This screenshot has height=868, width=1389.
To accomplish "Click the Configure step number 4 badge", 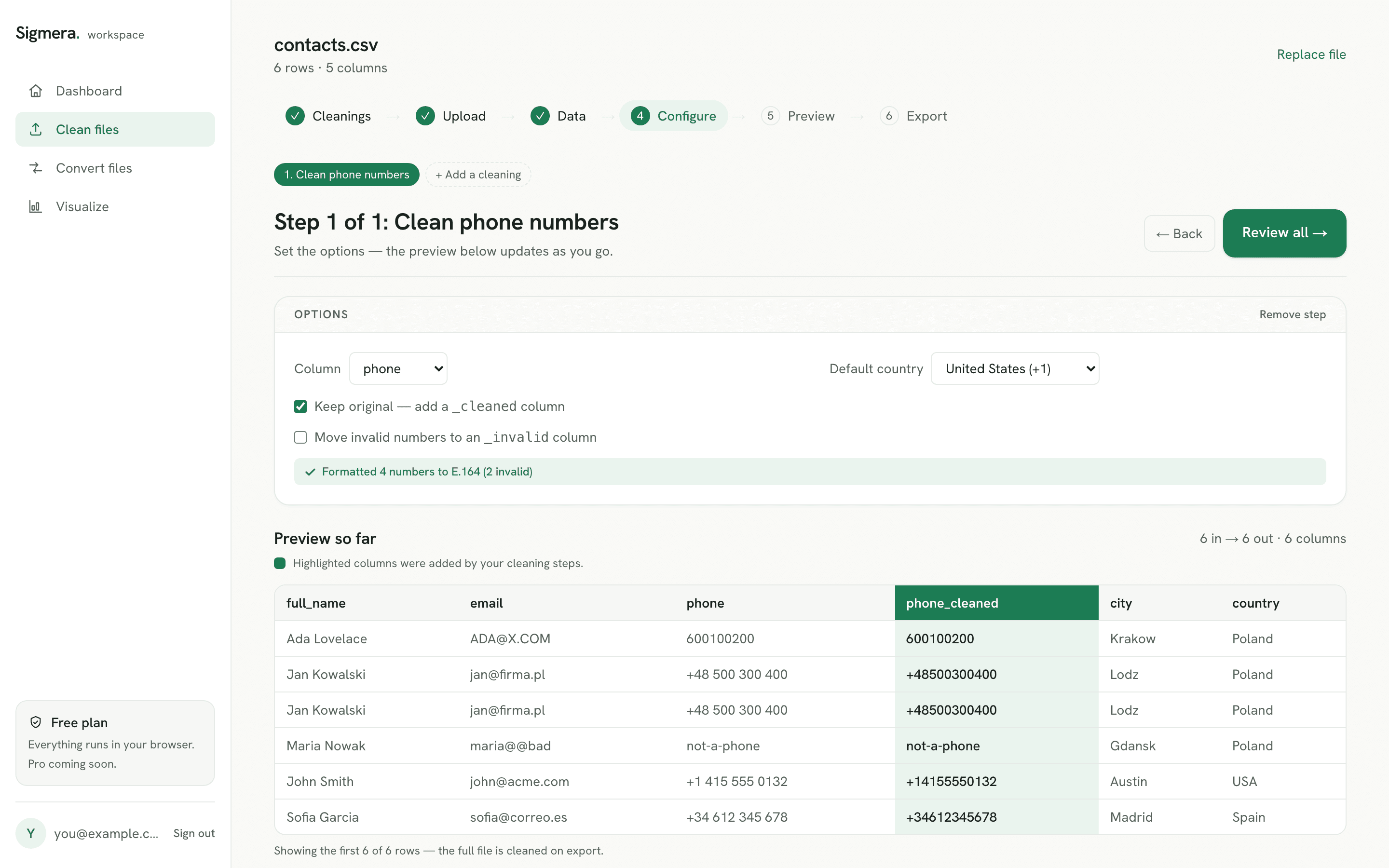I will point(640,116).
